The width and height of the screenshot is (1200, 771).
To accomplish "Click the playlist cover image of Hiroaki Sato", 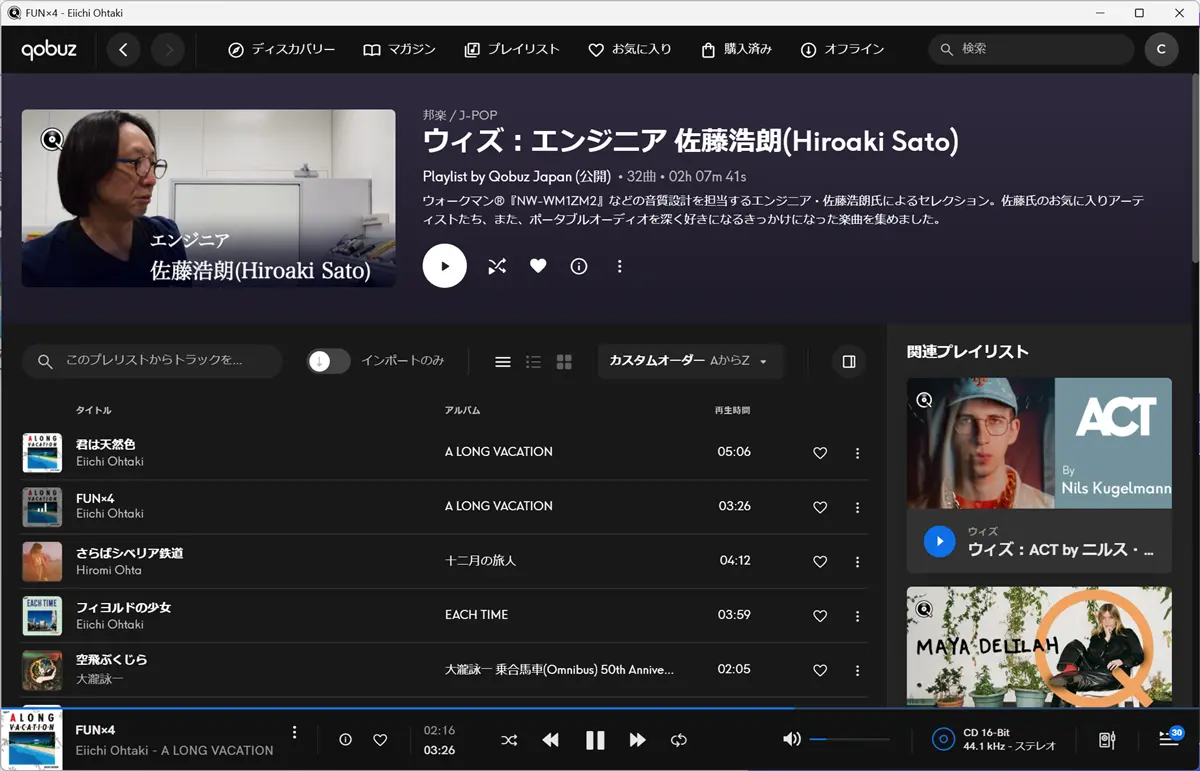I will click(x=208, y=198).
